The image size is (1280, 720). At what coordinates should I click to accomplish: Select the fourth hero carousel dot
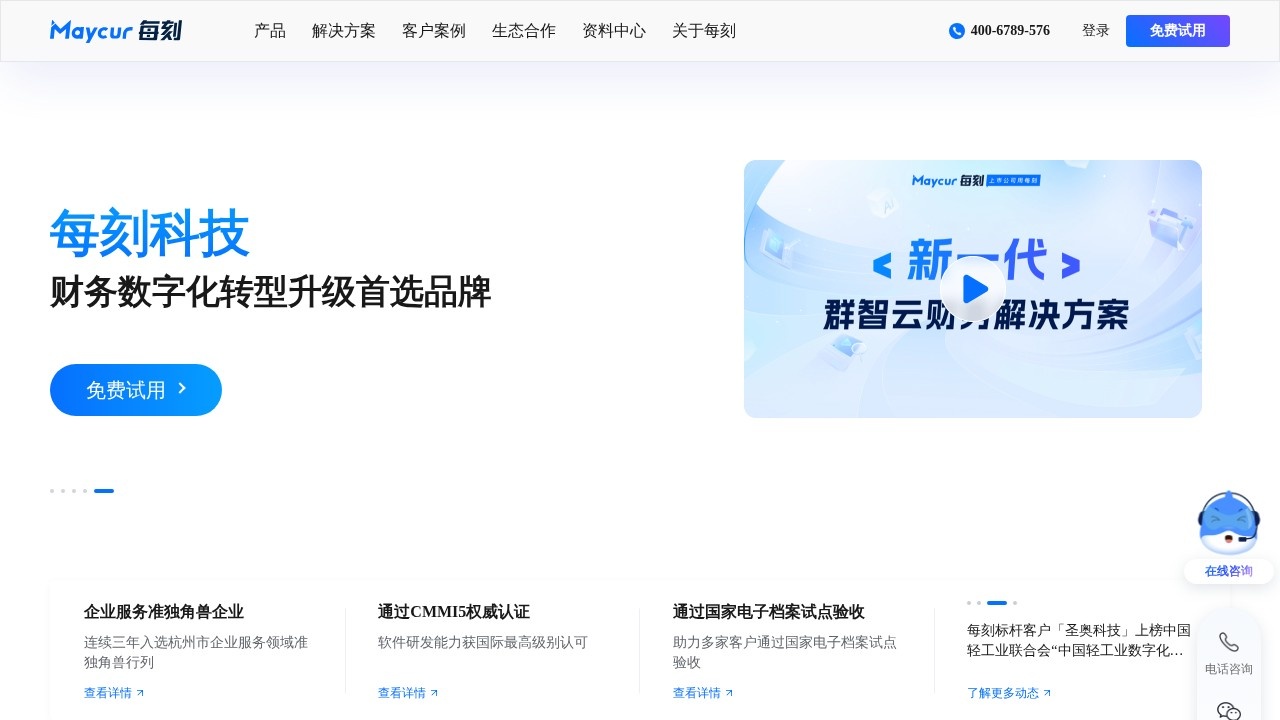pos(85,491)
